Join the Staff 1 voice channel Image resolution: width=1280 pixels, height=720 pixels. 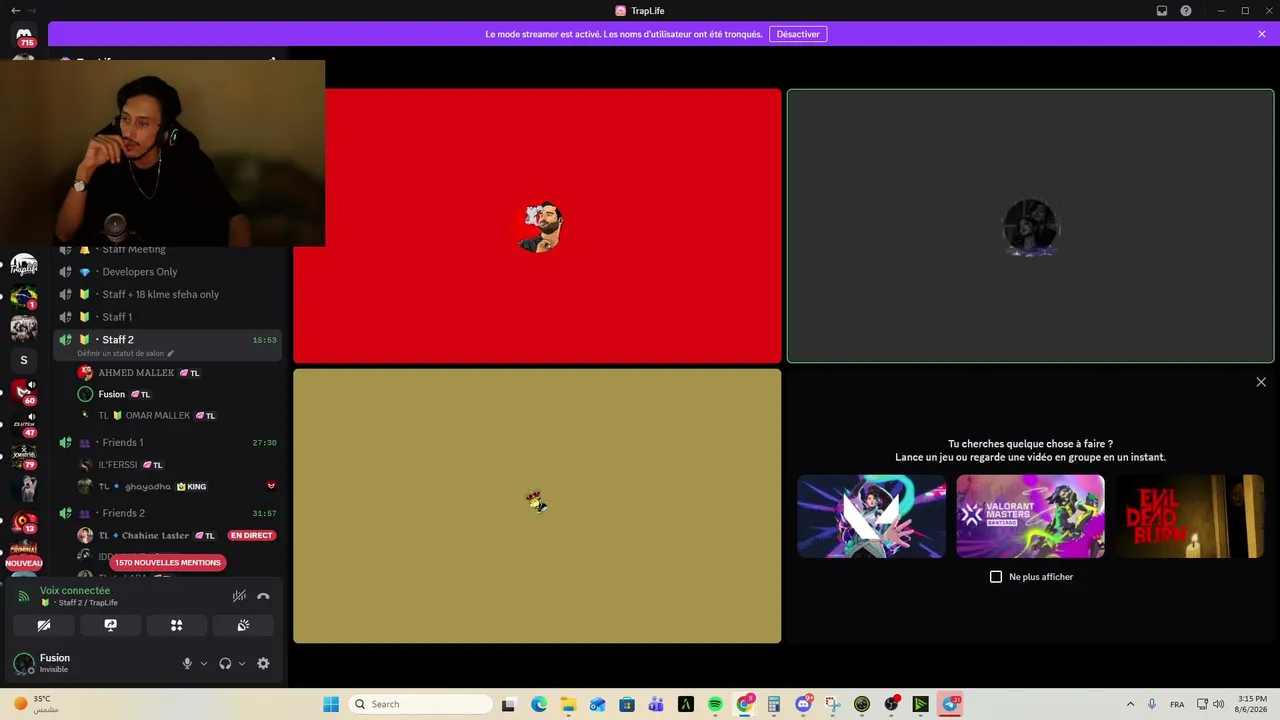167,317
